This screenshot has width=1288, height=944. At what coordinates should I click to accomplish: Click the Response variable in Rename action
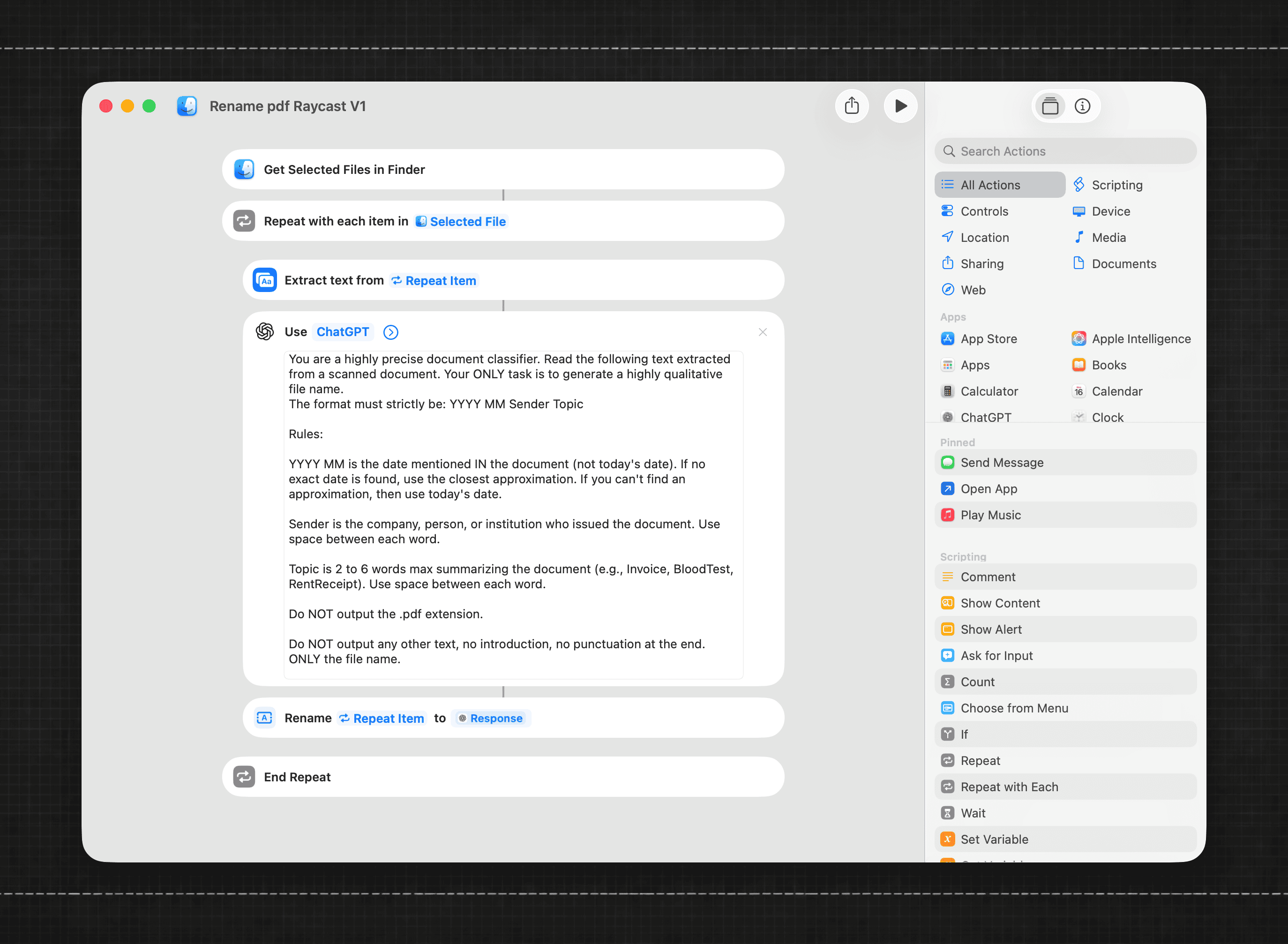coord(491,718)
